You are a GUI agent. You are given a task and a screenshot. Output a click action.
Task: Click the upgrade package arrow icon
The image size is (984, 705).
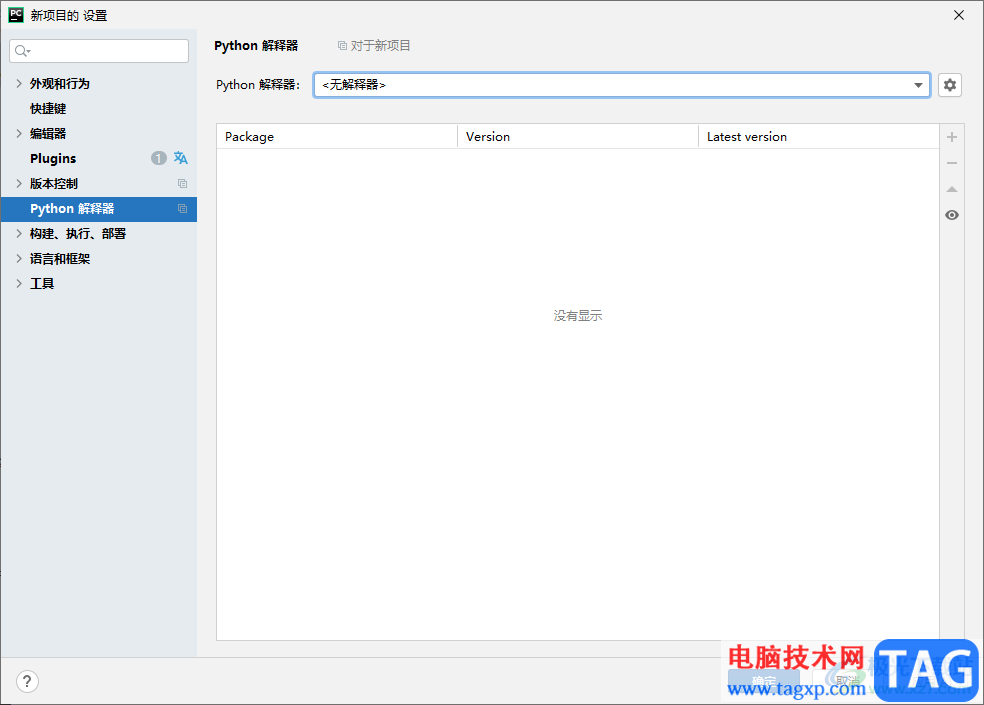[951, 189]
